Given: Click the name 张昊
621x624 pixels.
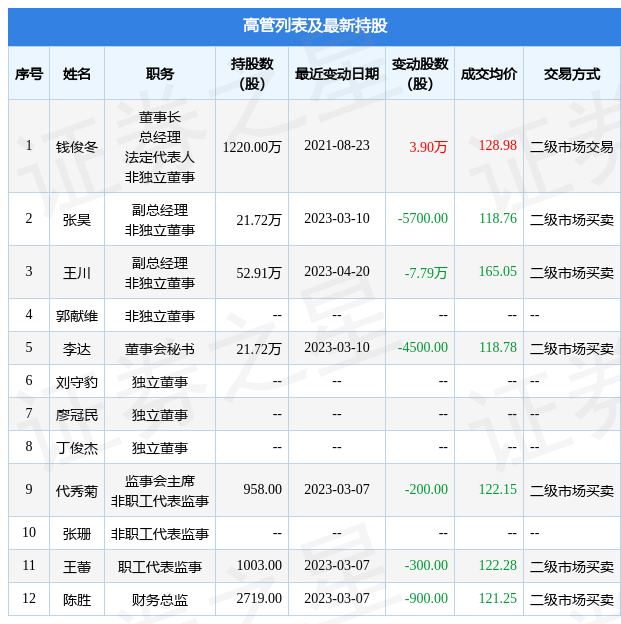Looking at the screenshot, I should point(77,220).
